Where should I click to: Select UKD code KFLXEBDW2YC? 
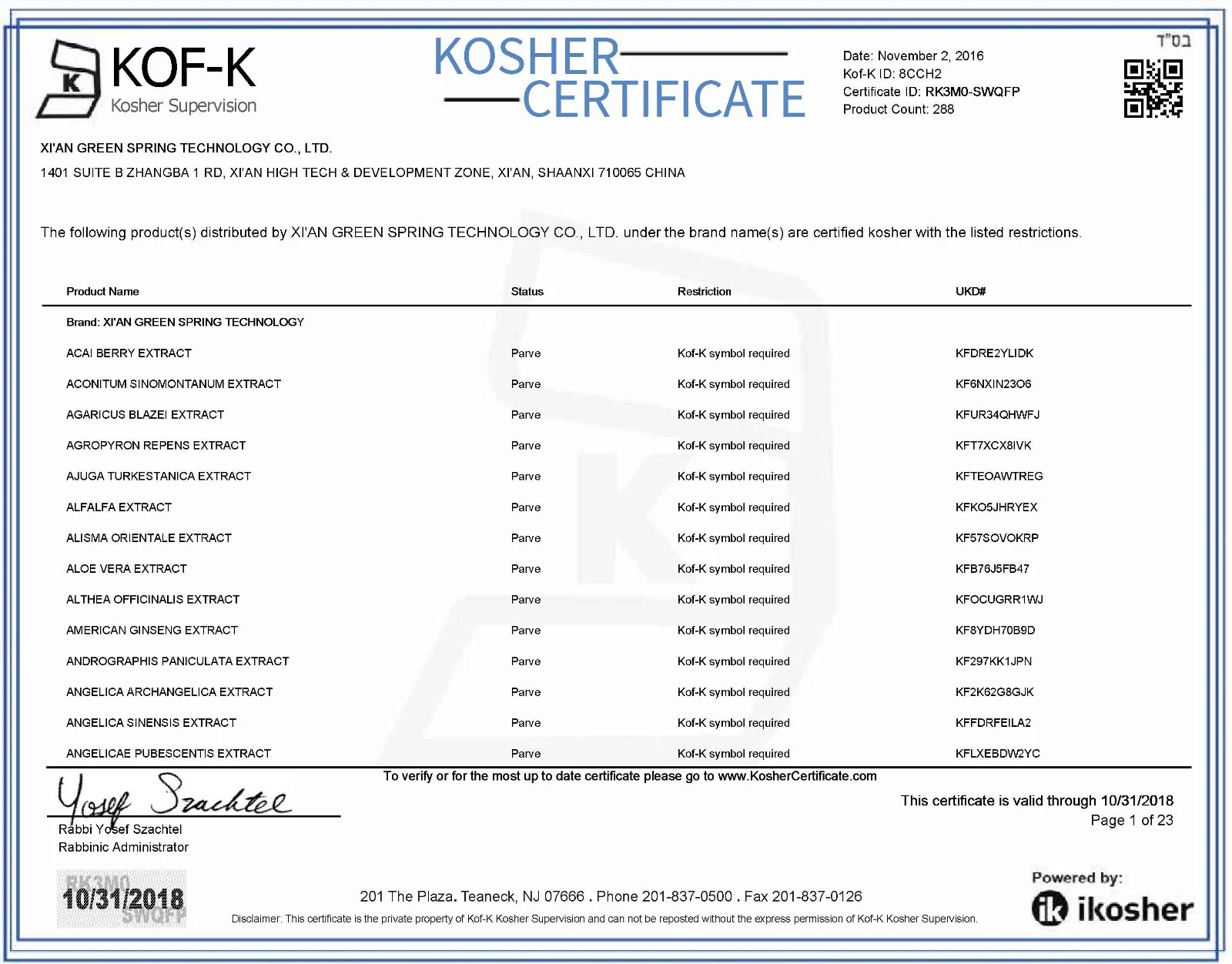tap(997, 753)
